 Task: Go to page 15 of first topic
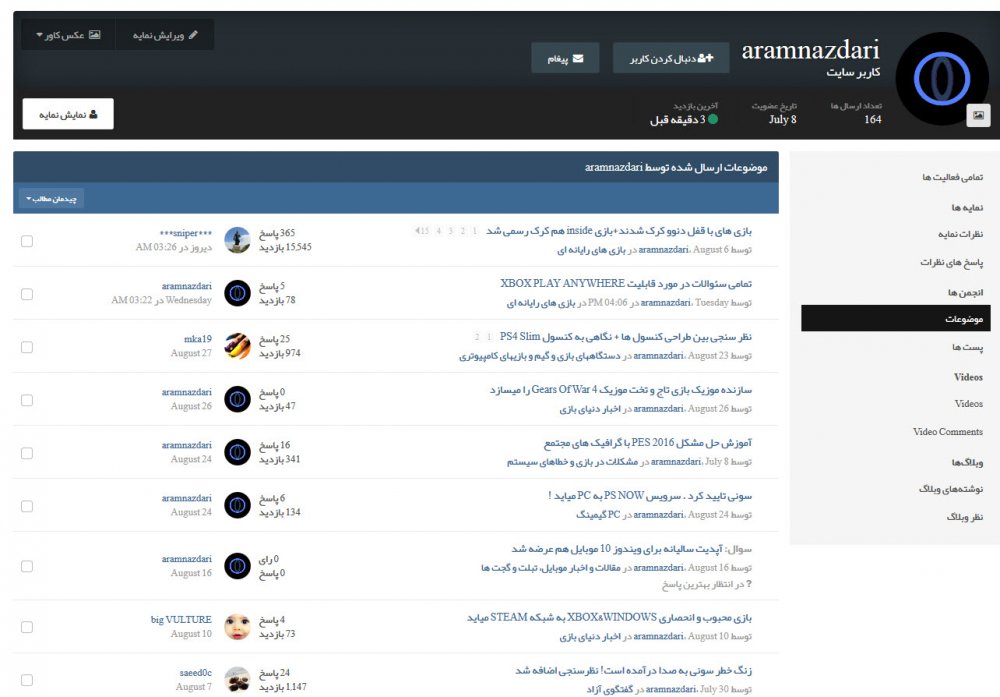(x=423, y=231)
